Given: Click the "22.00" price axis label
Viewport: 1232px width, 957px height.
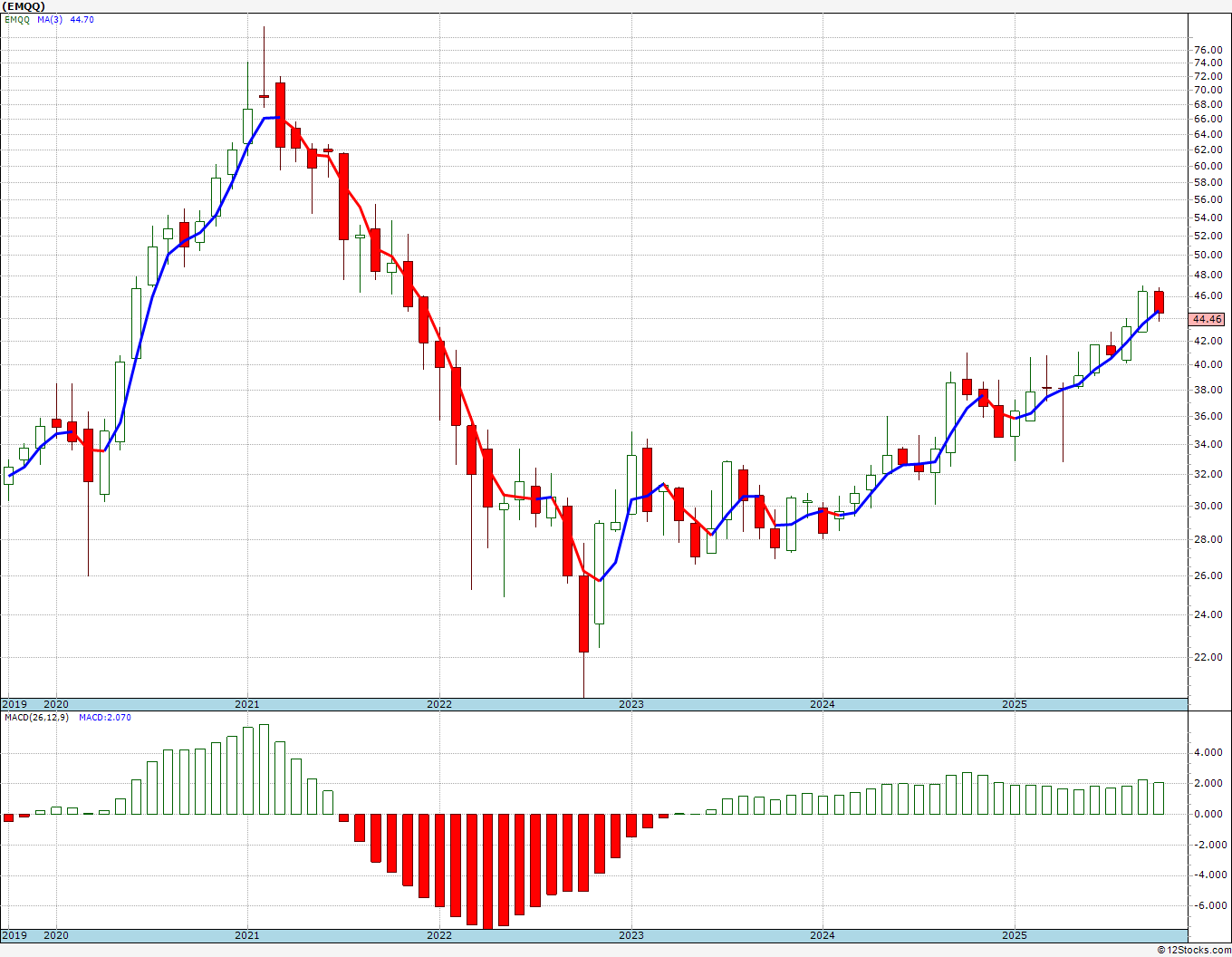Looking at the screenshot, I should (x=1208, y=657).
